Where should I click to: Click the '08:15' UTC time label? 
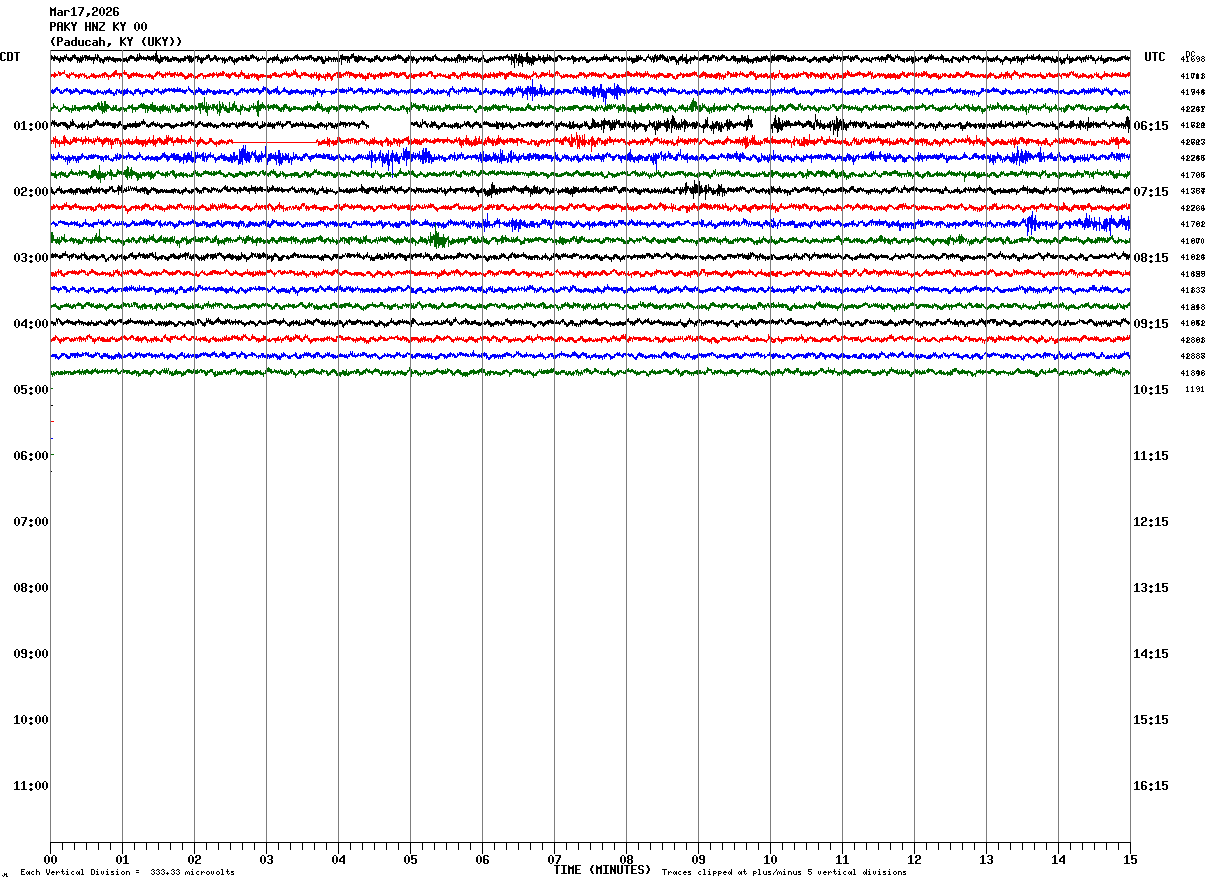pyautogui.click(x=1151, y=258)
